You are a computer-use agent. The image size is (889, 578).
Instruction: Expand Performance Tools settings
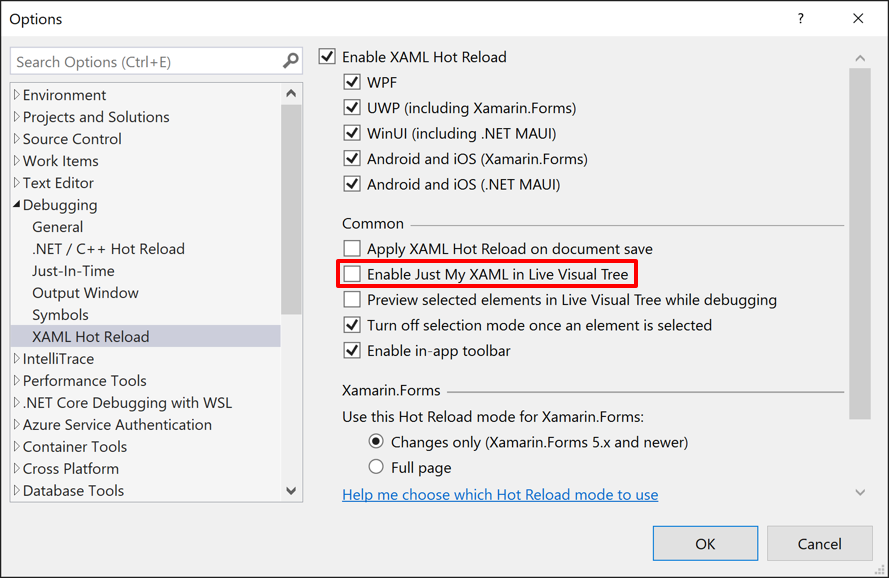coord(16,381)
